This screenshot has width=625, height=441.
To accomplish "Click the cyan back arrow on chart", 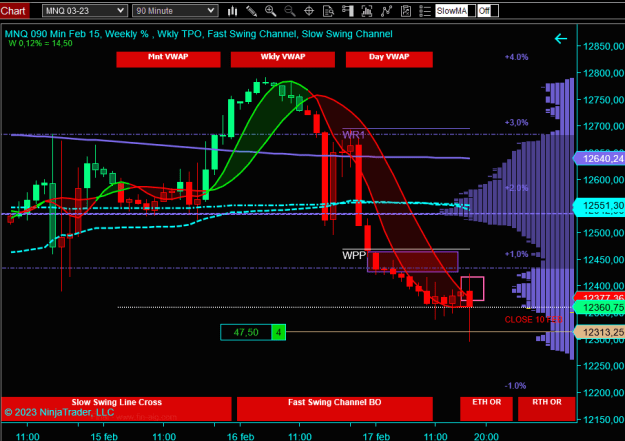I will pyautogui.click(x=561, y=39).
